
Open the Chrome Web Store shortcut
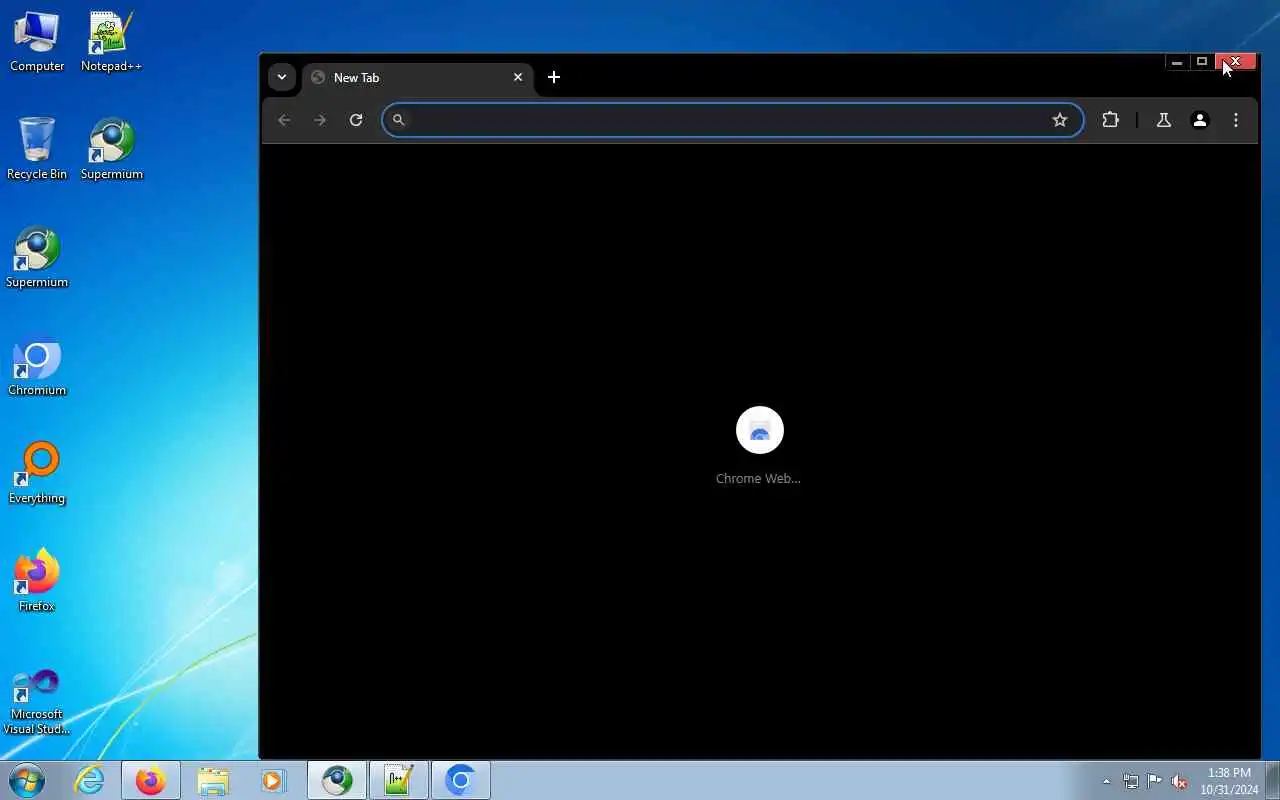[x=759, y=446]
